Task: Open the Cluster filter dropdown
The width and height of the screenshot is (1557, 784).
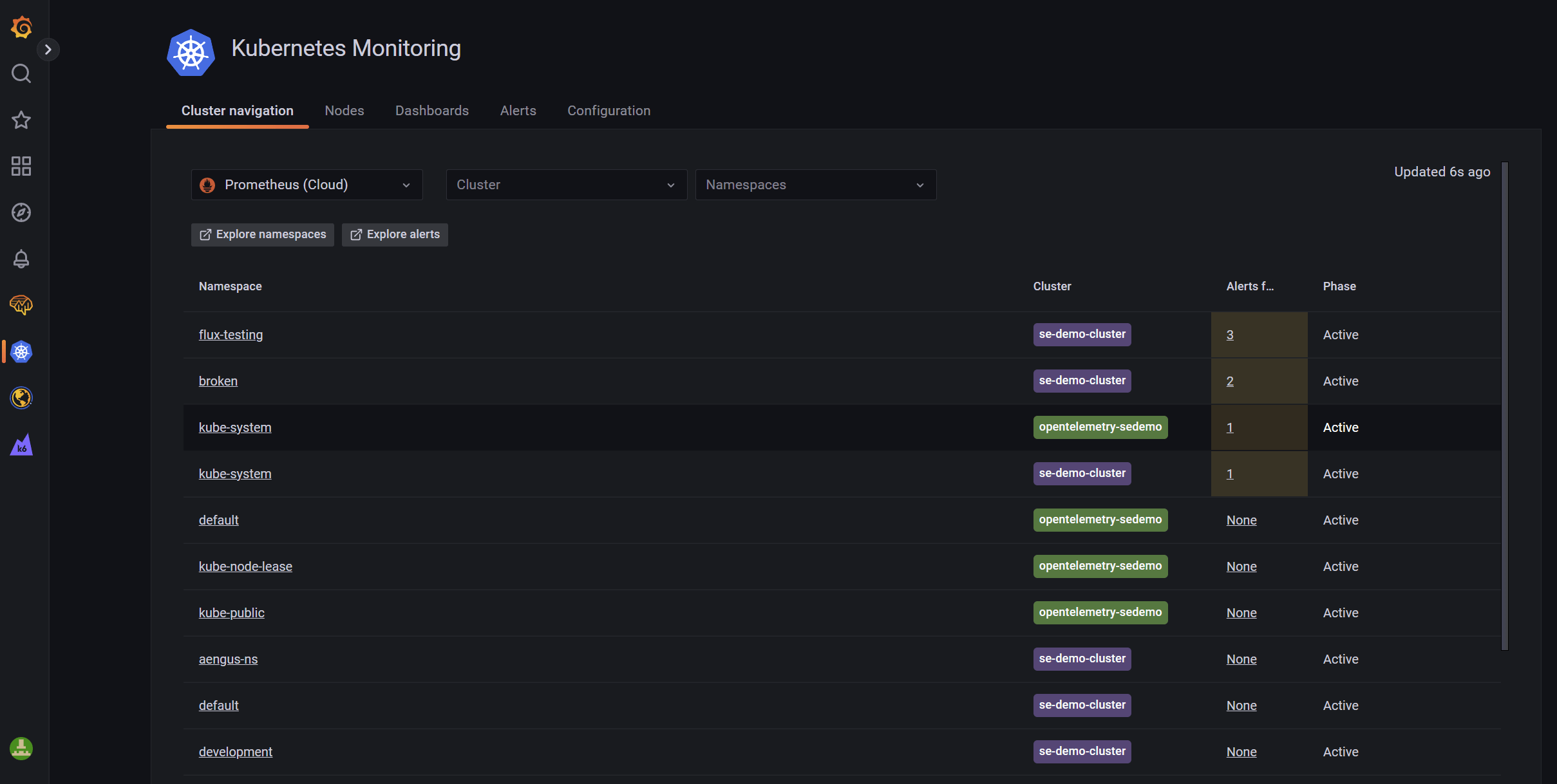Action: [567, 185]
